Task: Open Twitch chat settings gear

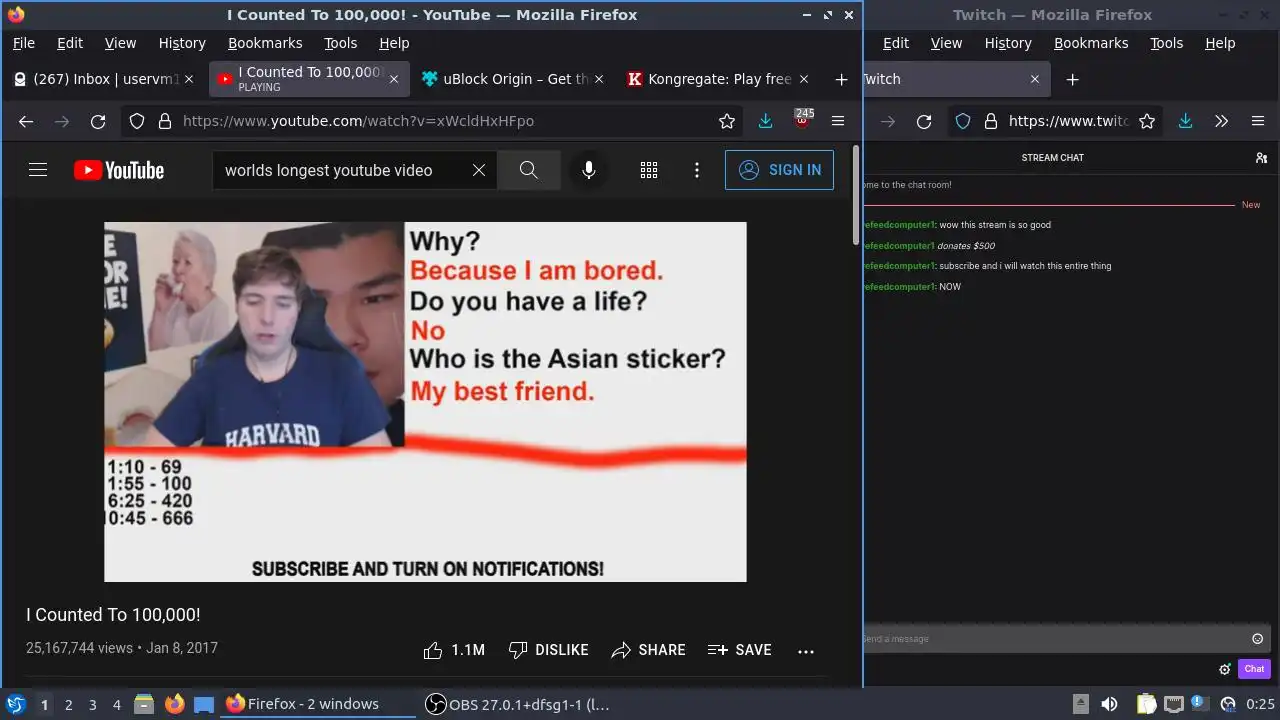Action: coord(1224,669)
